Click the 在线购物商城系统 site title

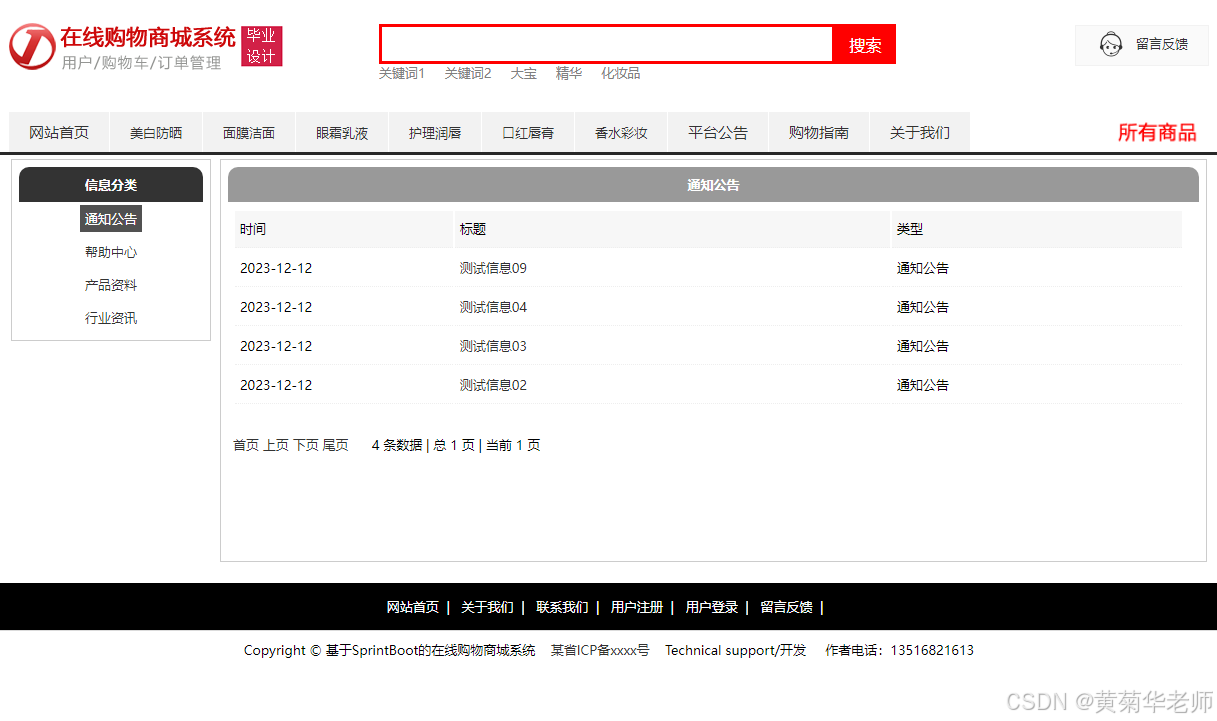point(148,37)
